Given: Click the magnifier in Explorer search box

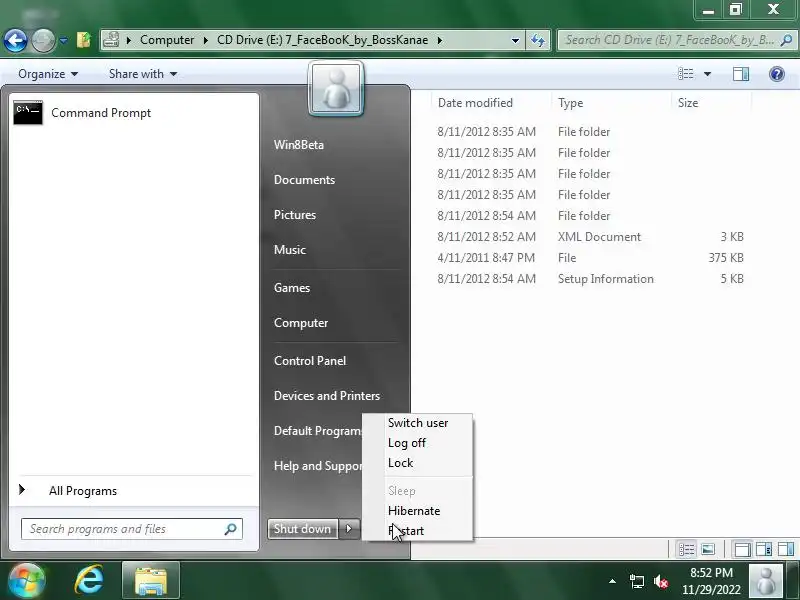Looking at the screenshot, I should point(787,40).
